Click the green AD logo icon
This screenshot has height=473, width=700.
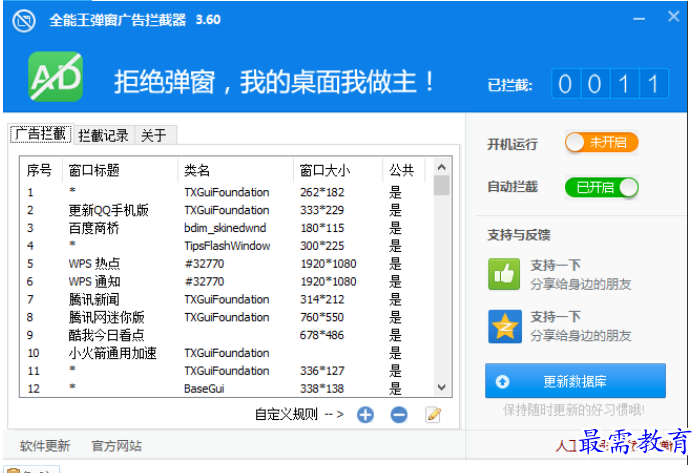click(x=56, y=77)
